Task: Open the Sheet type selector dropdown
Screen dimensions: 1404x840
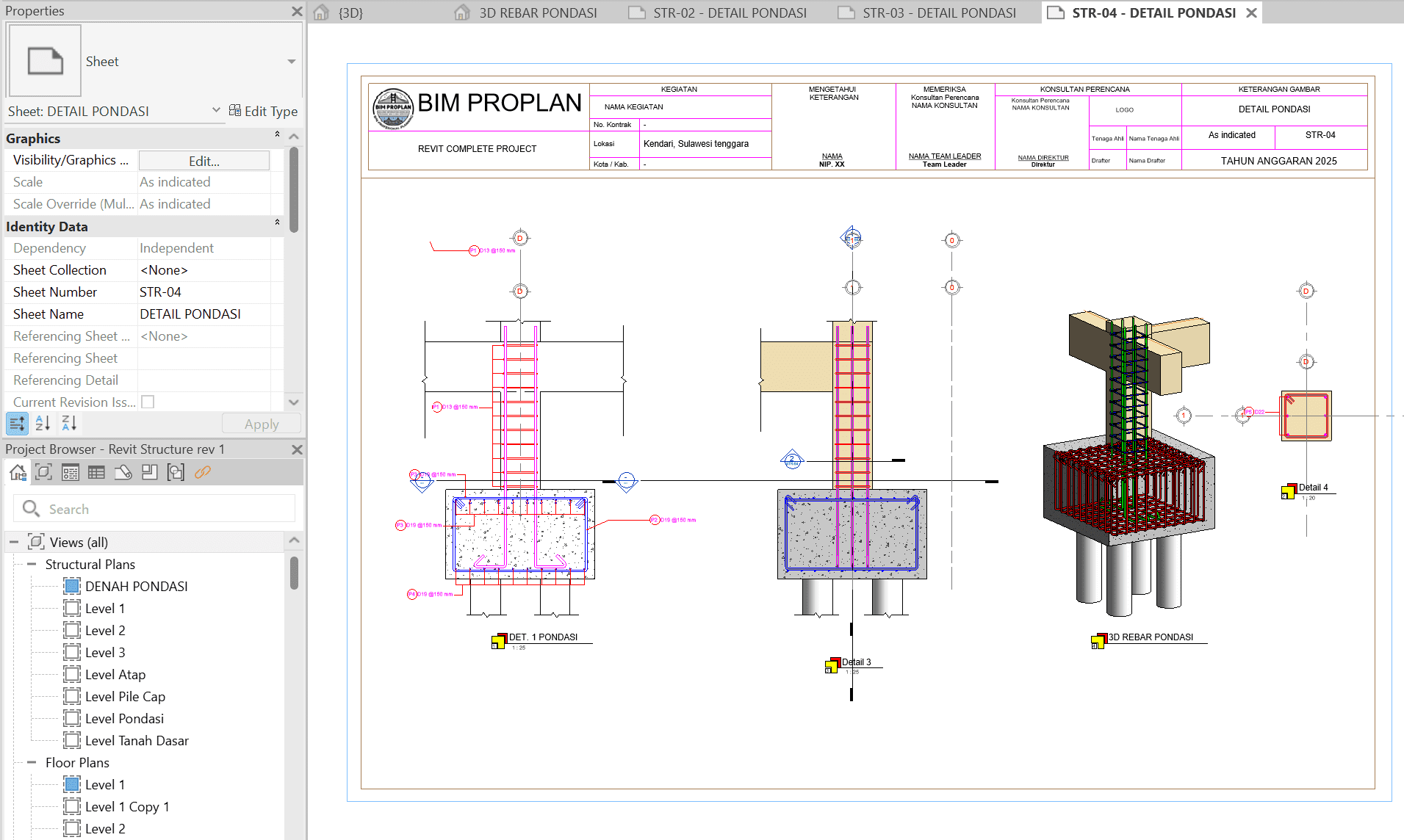Action: pyautogui.click(x=291, y=62)
